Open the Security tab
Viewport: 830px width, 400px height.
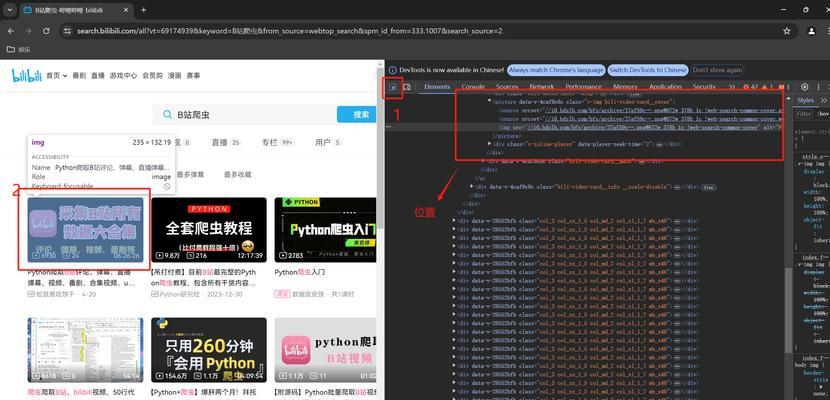pos(704,87)
